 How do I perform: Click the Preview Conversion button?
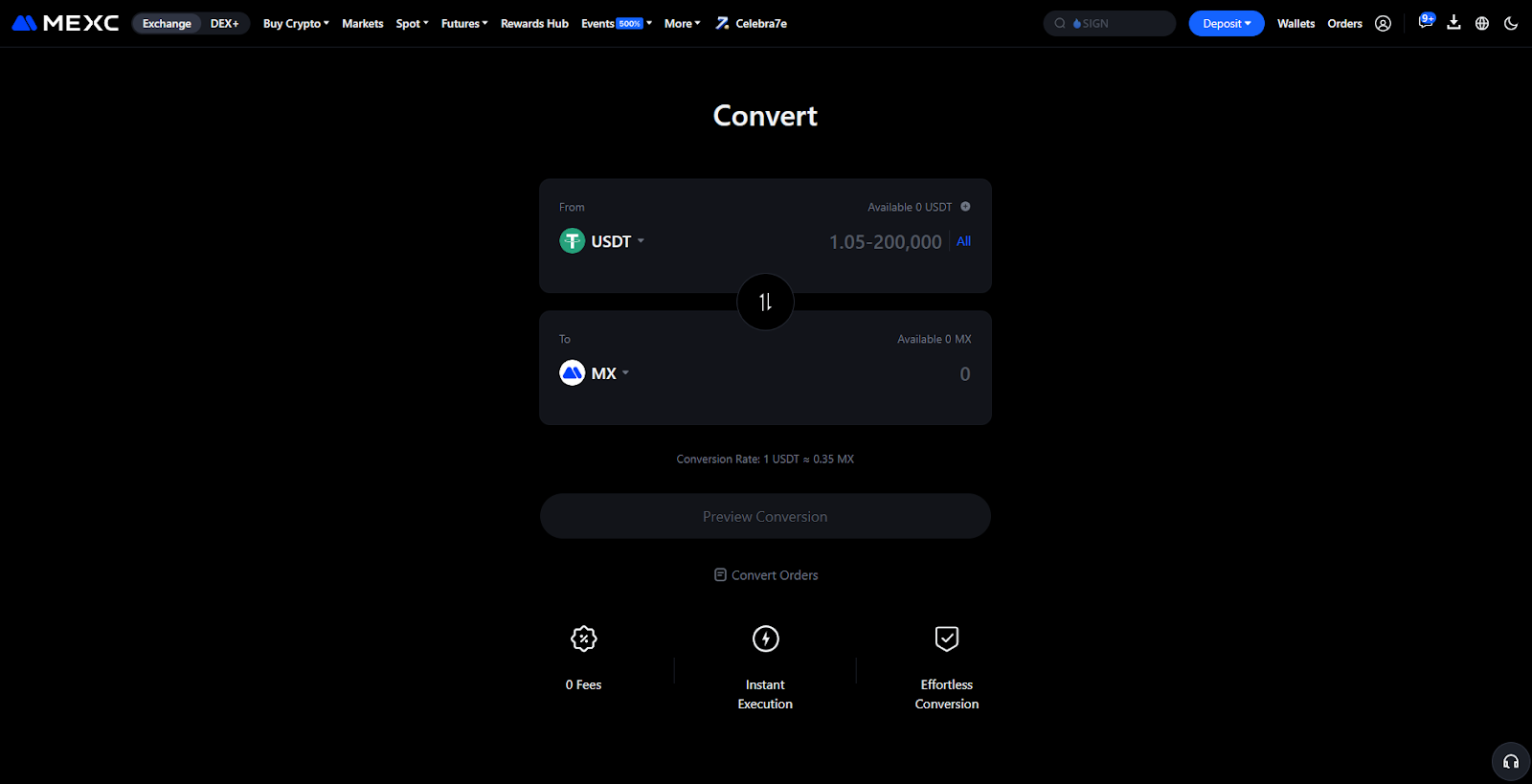point(765,516)
